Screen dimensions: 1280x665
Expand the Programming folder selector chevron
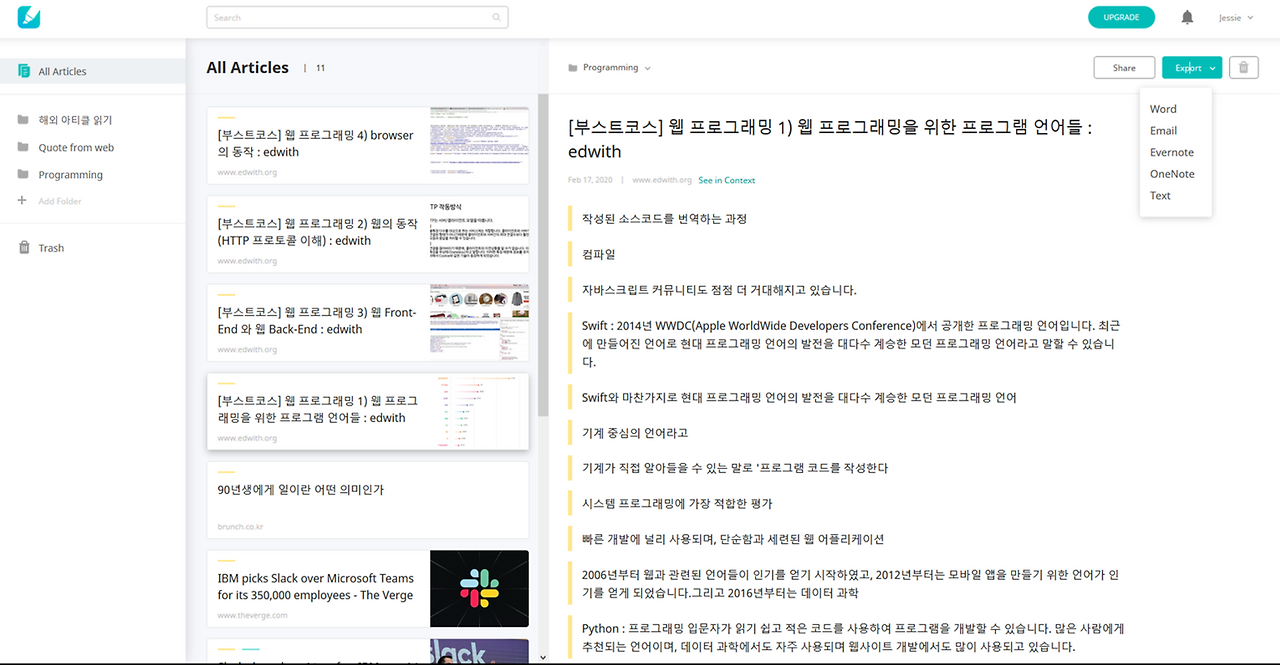(x=648, y=68)
